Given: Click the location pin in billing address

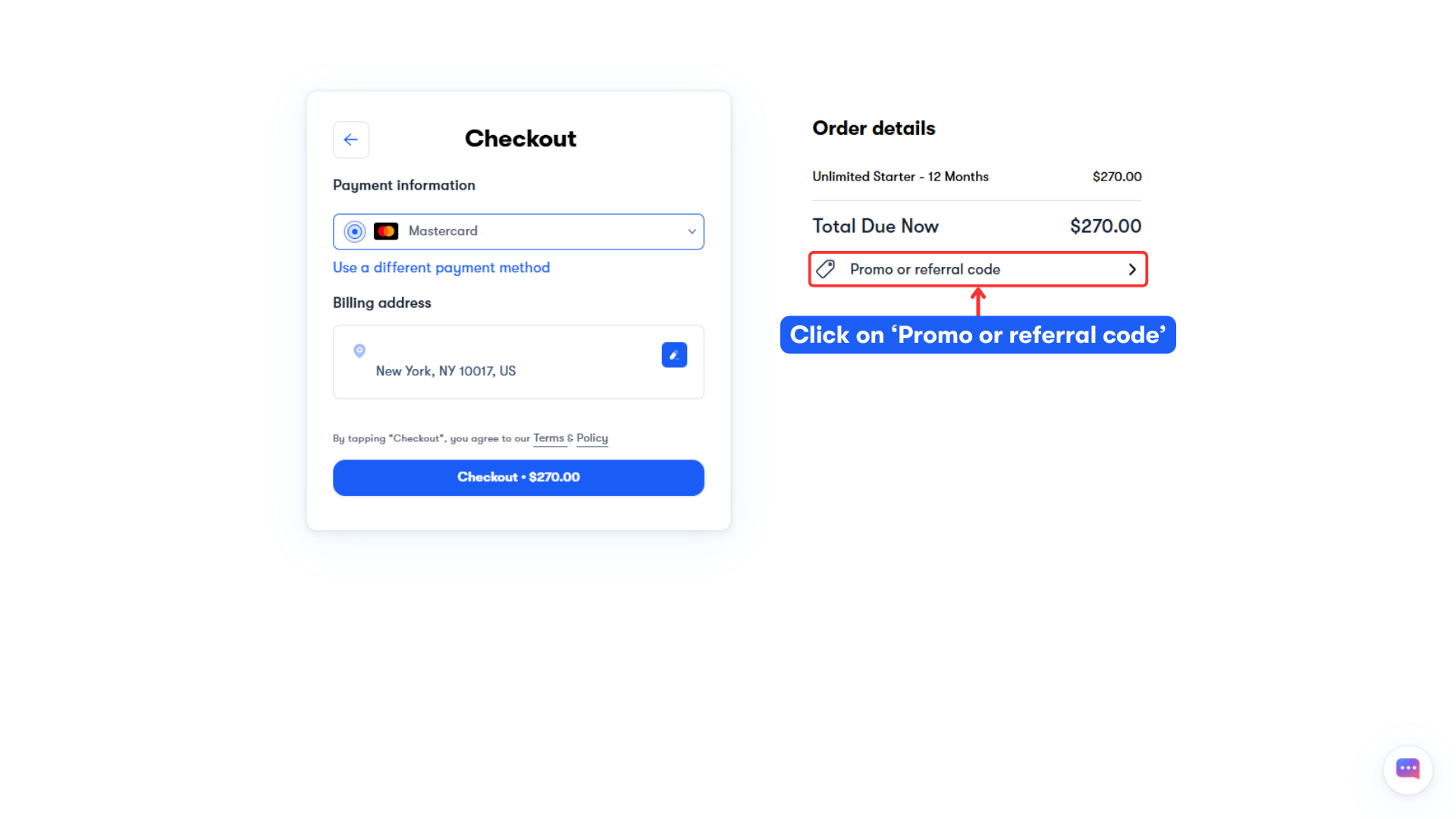Looking at the screenshot, I should point(359,350).
